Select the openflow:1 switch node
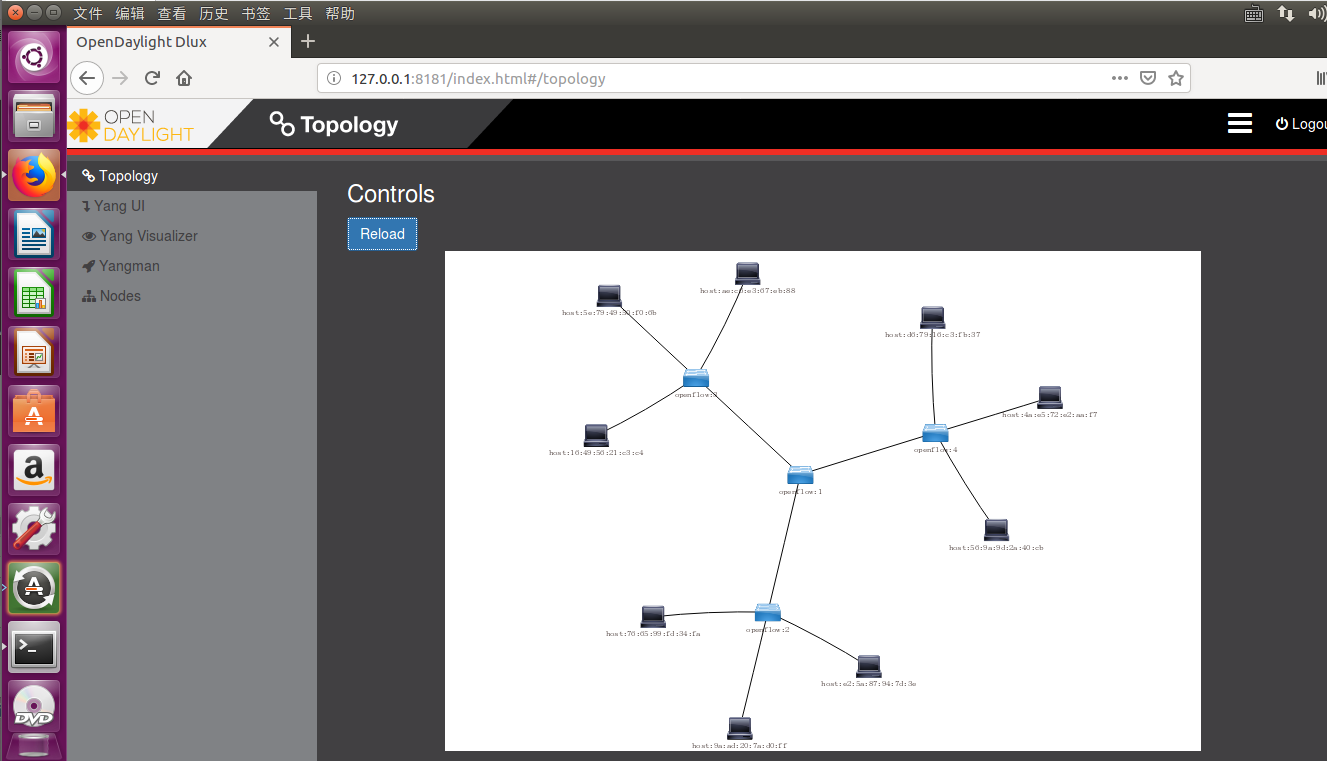 coord(800,474)
